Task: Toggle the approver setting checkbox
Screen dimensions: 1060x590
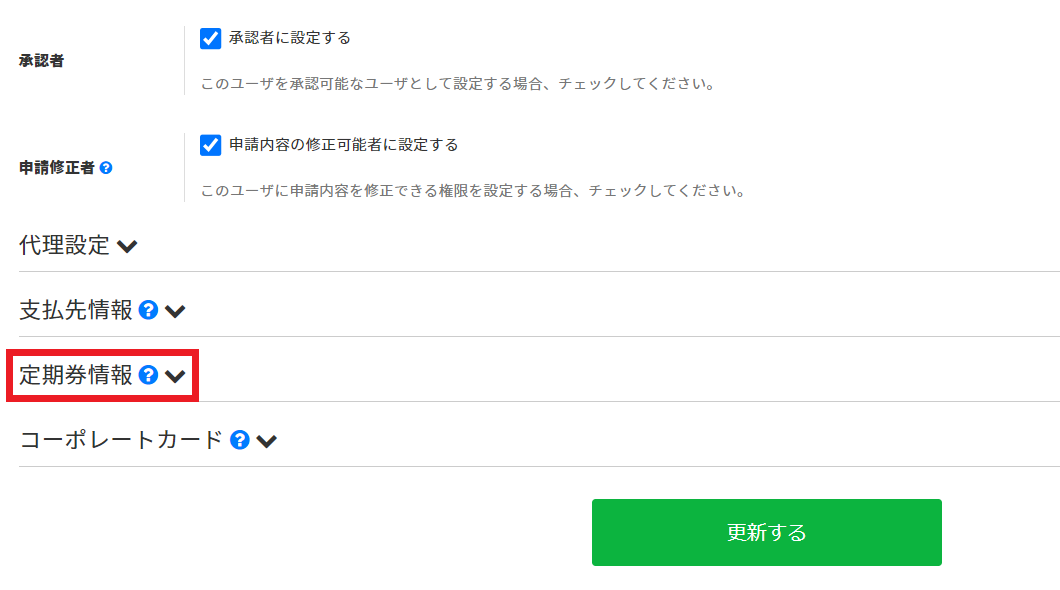Action: 209,37
